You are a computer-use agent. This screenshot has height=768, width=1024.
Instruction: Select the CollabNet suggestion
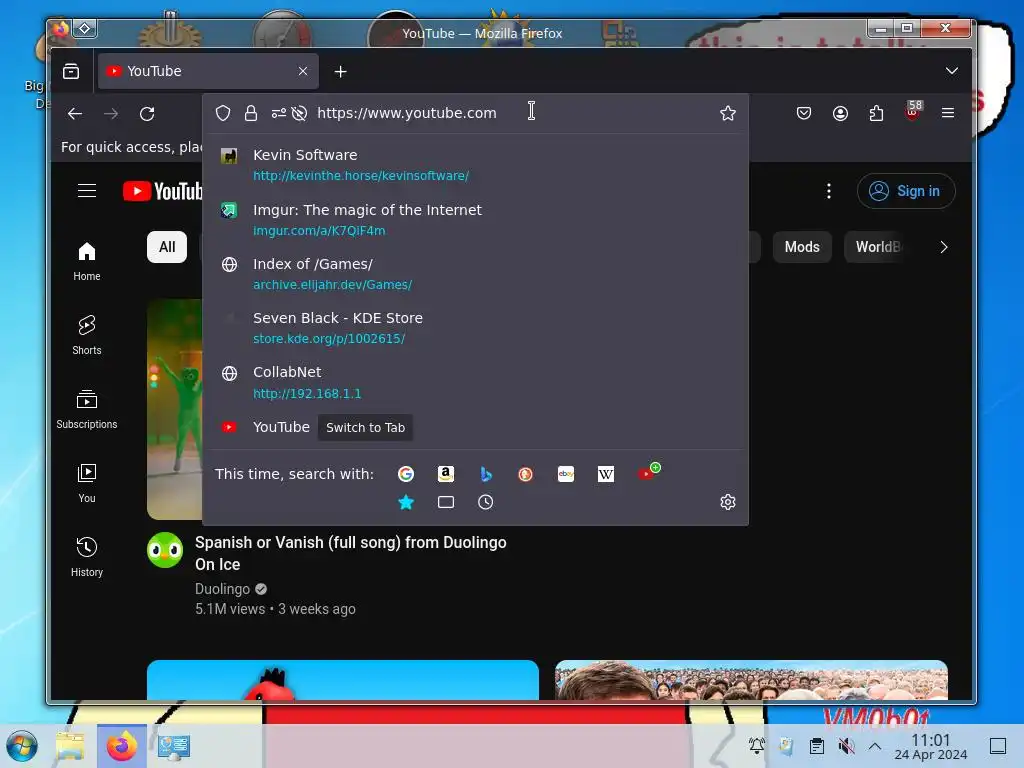coord(475,382)
